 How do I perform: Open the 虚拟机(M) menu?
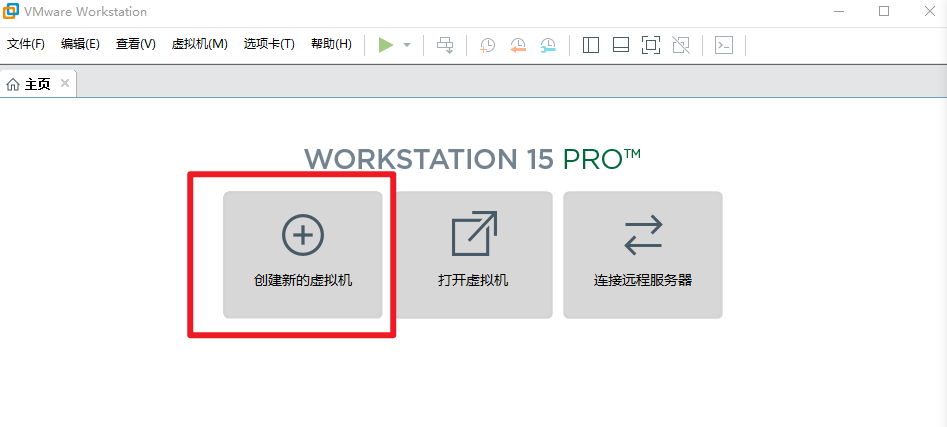(200, 44)
